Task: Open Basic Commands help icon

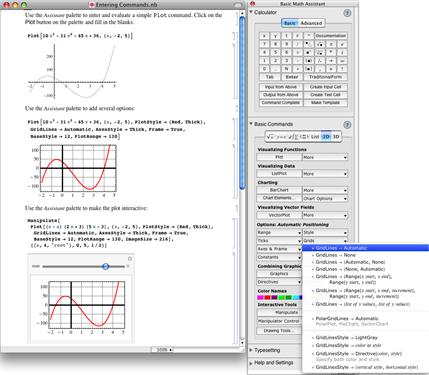Action: tap(347, 125)
